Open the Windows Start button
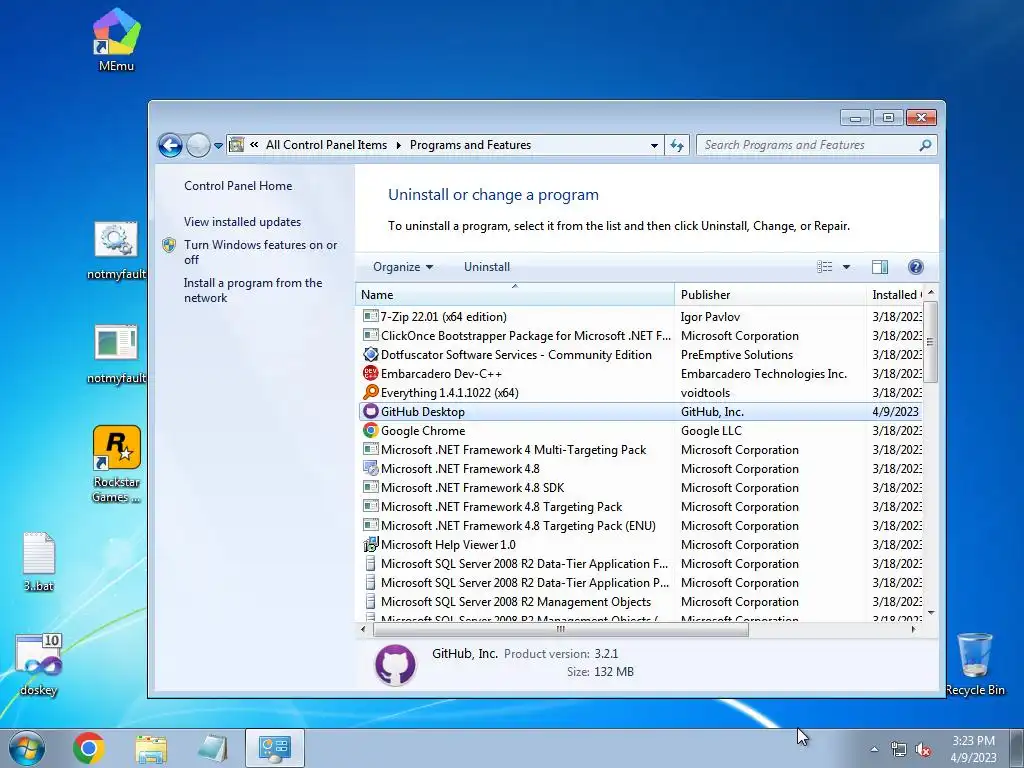 (27, 748)
